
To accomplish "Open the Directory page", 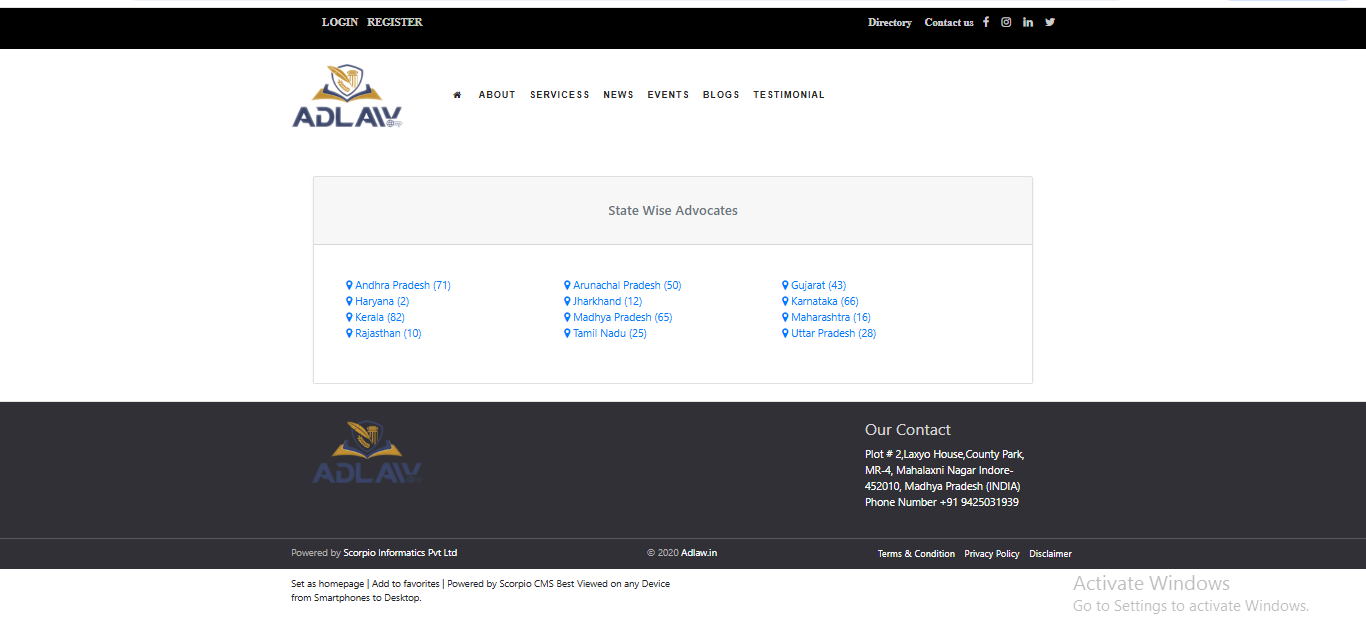I will 889,22.
